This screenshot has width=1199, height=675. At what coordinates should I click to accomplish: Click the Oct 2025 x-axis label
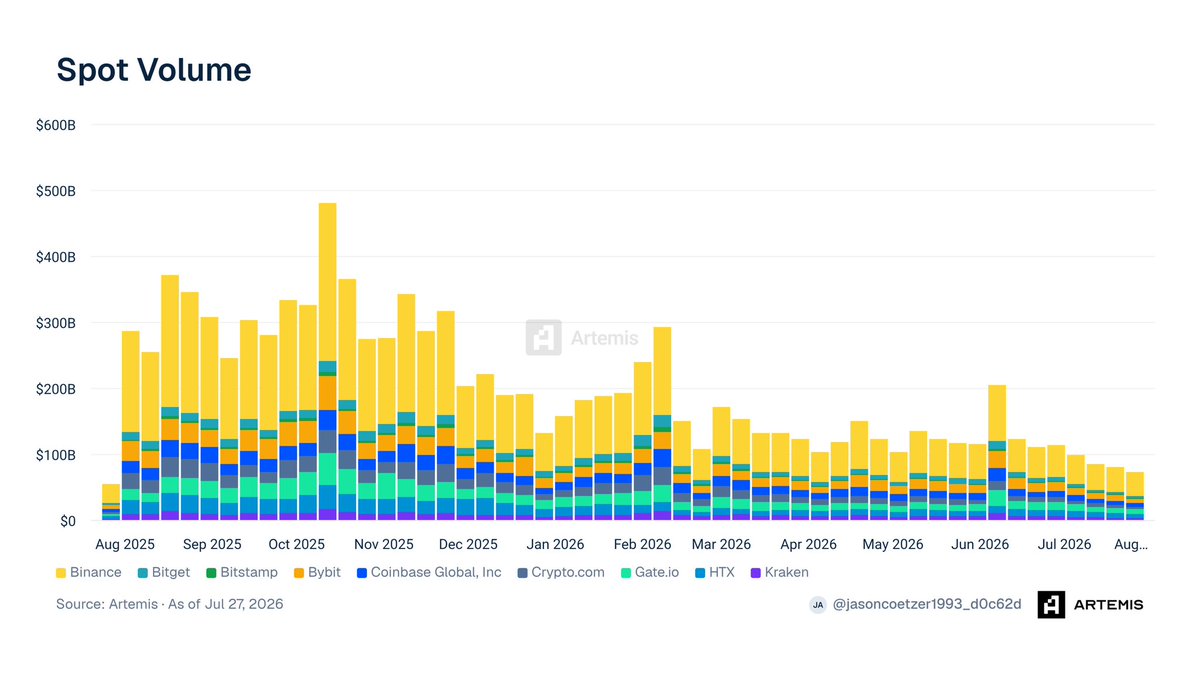(297, 544)
